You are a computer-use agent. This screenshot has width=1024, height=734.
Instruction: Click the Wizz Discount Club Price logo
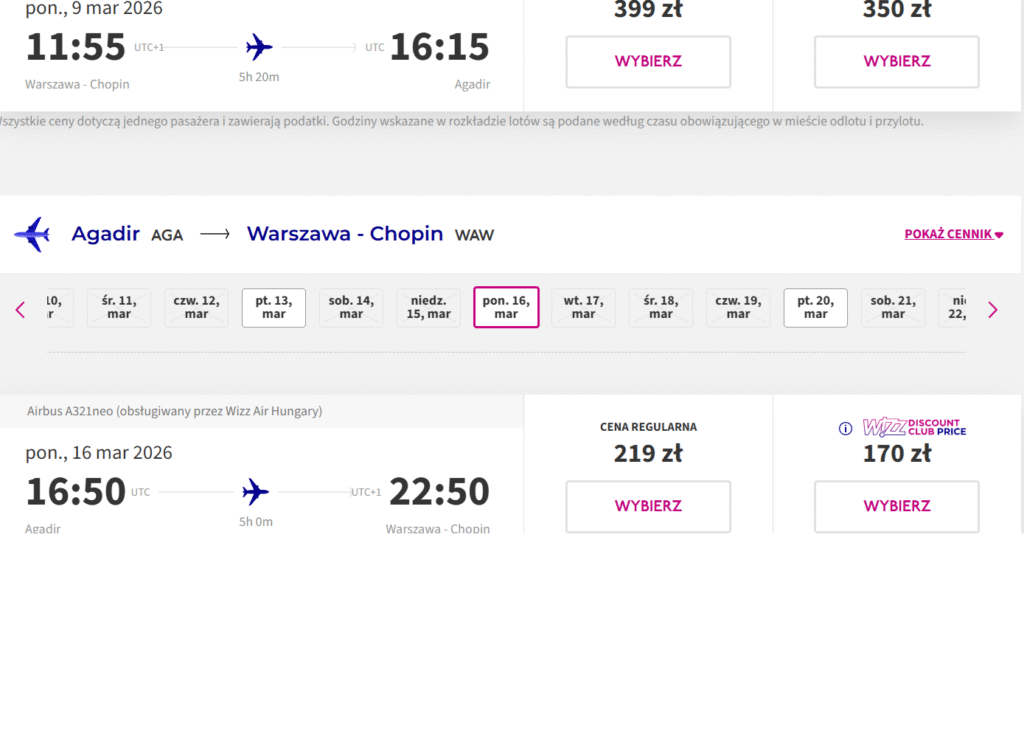click(914, 428)
